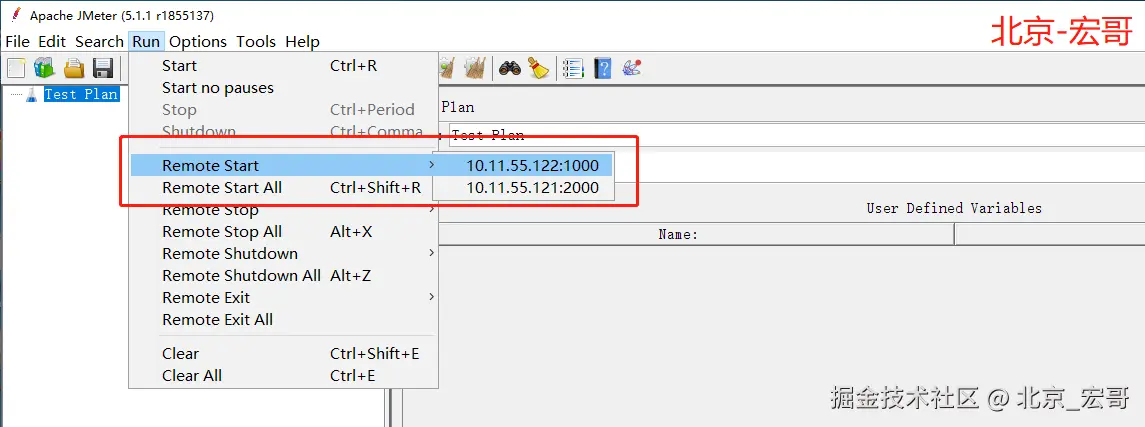Start remote host 10.11.55.122:1000

point(524,166)
